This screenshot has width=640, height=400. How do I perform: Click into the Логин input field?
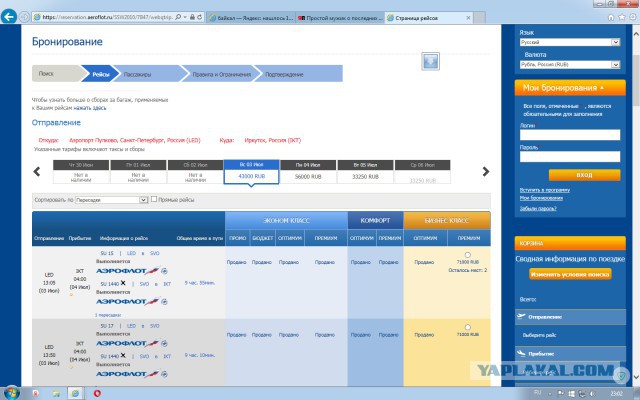pyautogui.click(x=570, y=135)
